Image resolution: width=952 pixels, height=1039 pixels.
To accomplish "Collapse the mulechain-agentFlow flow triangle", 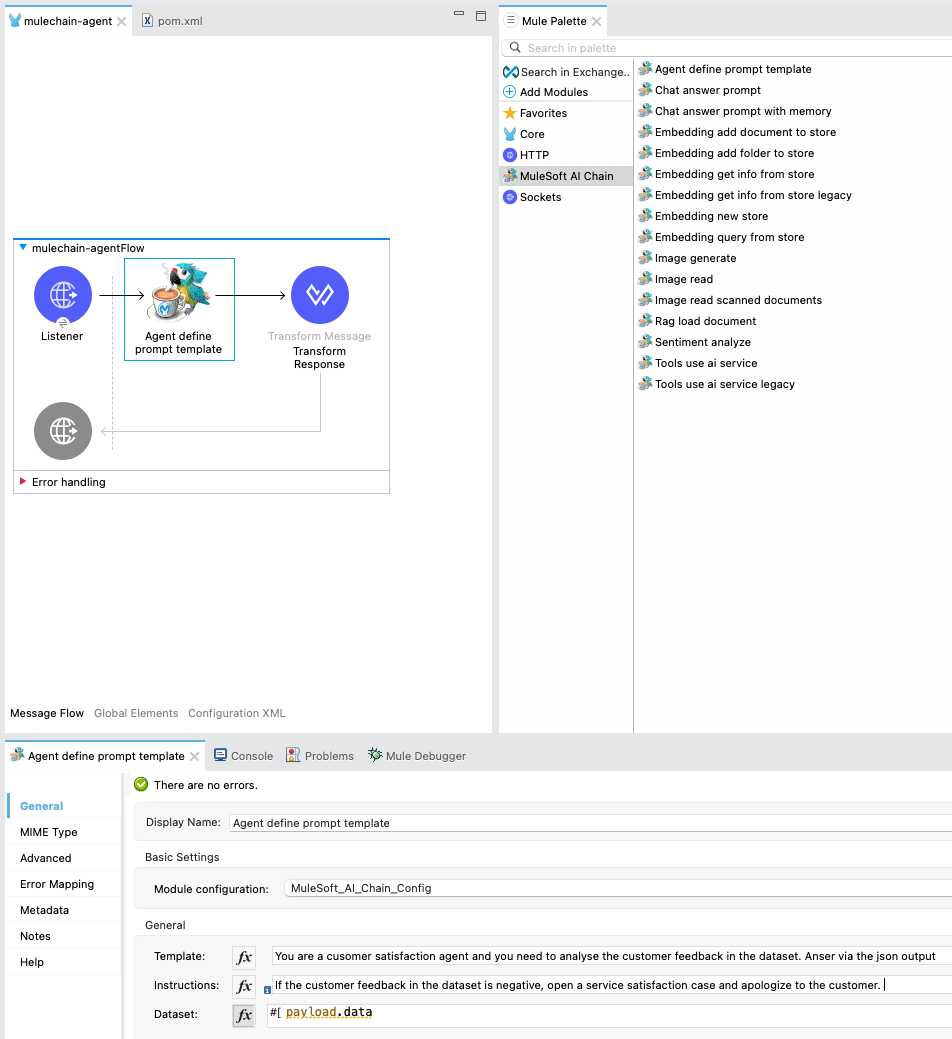I will (x=23, y=248).
